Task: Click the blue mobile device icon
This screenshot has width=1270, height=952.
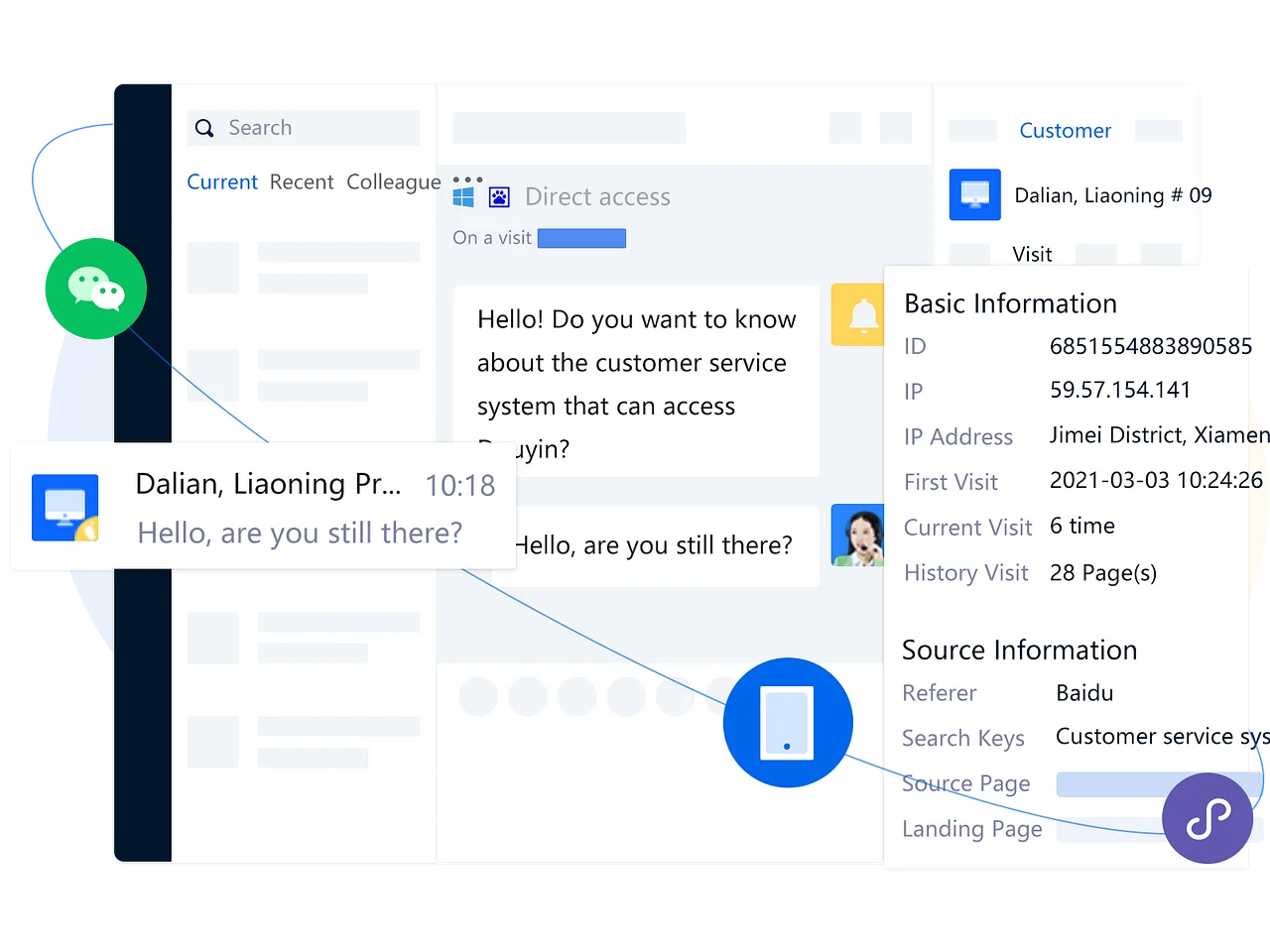Action: coord(787,723)
